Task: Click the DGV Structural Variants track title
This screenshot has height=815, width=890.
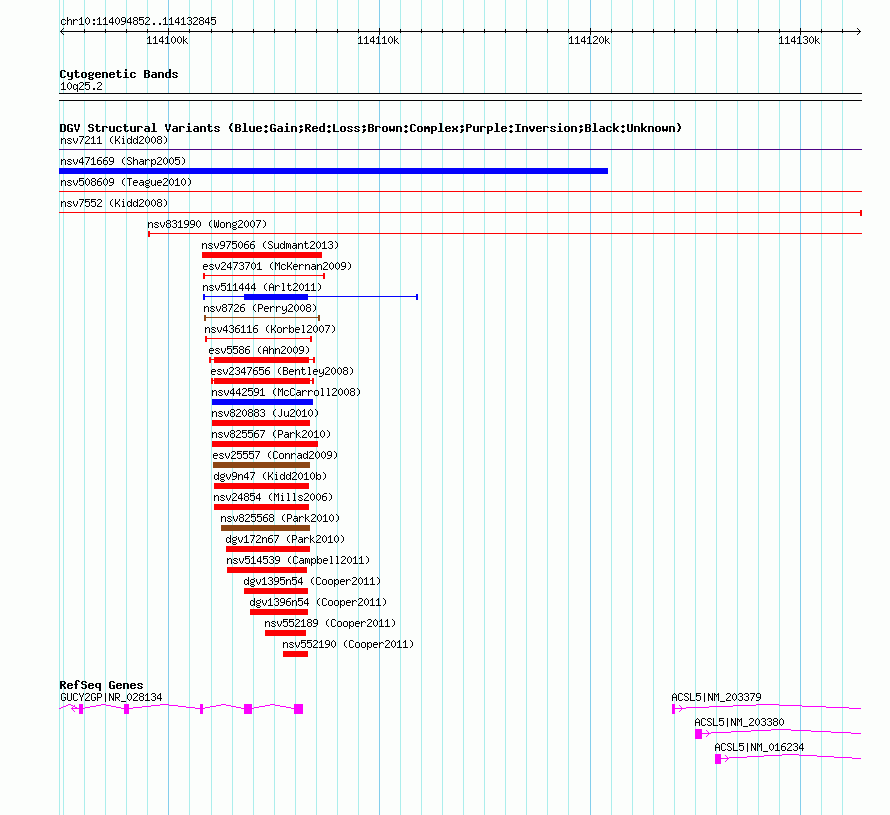Action: click(371, 128)
